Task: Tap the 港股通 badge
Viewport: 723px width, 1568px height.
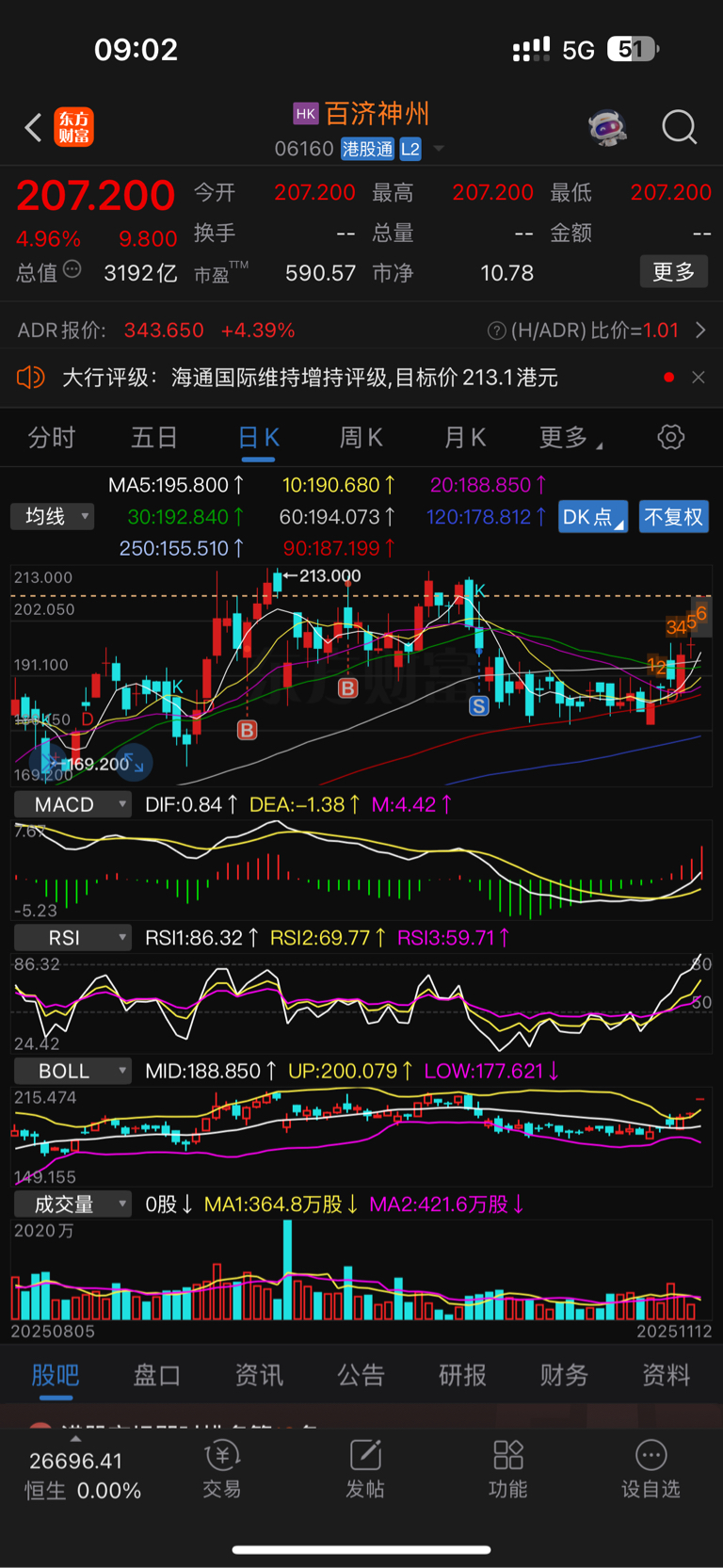Action: click(367, 149)
